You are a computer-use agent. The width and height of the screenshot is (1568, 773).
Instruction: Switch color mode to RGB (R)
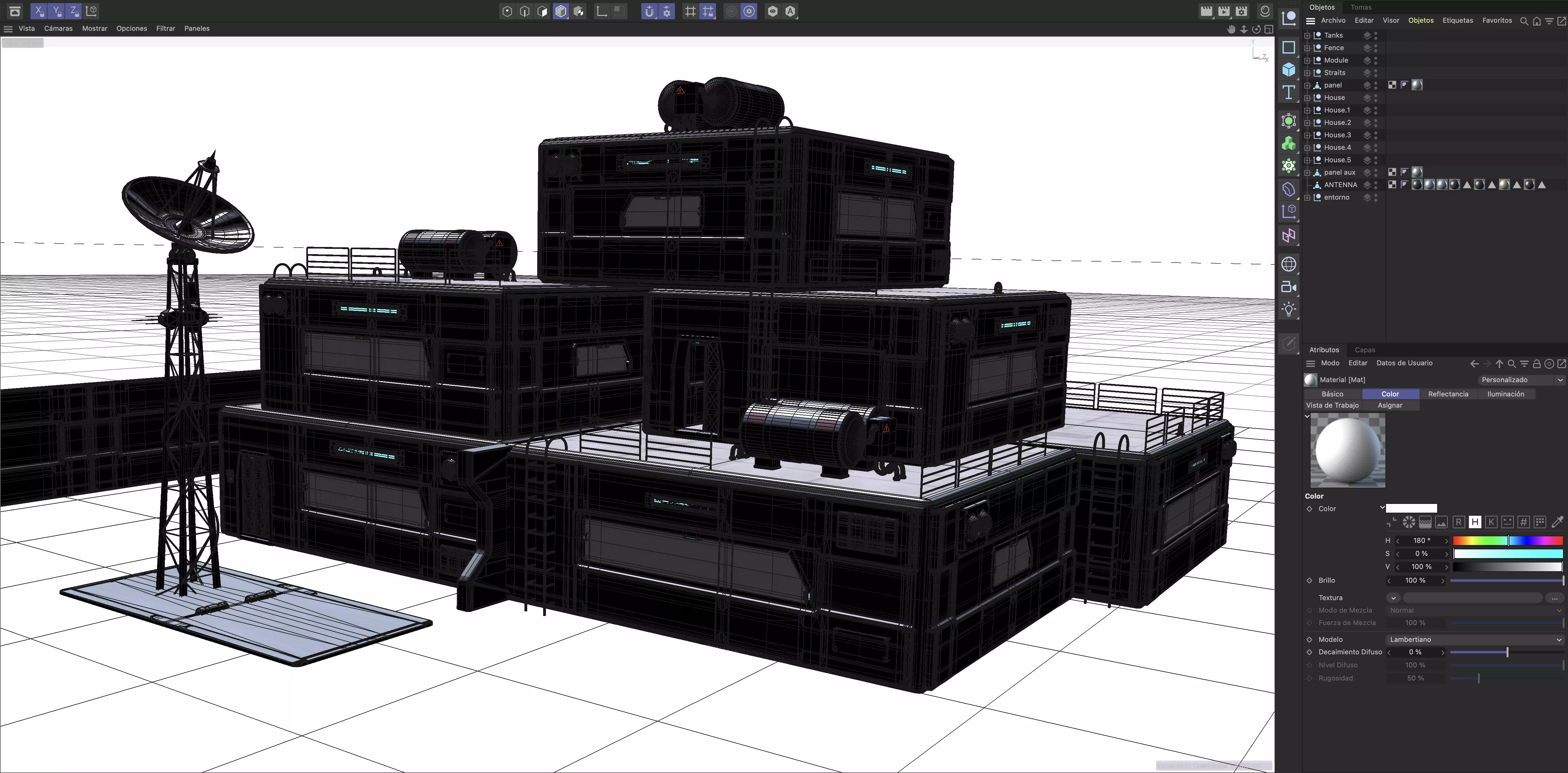click(x=1458, y=522)
